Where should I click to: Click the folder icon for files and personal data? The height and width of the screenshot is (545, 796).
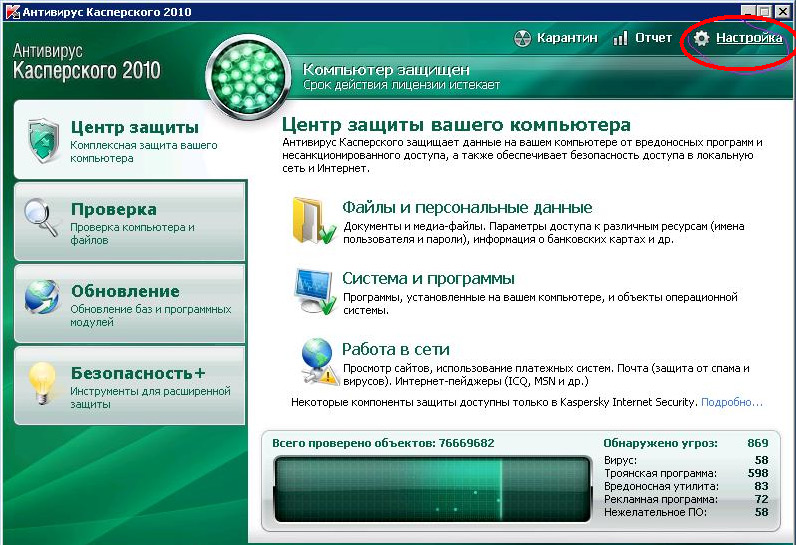[x=313, y=220]
